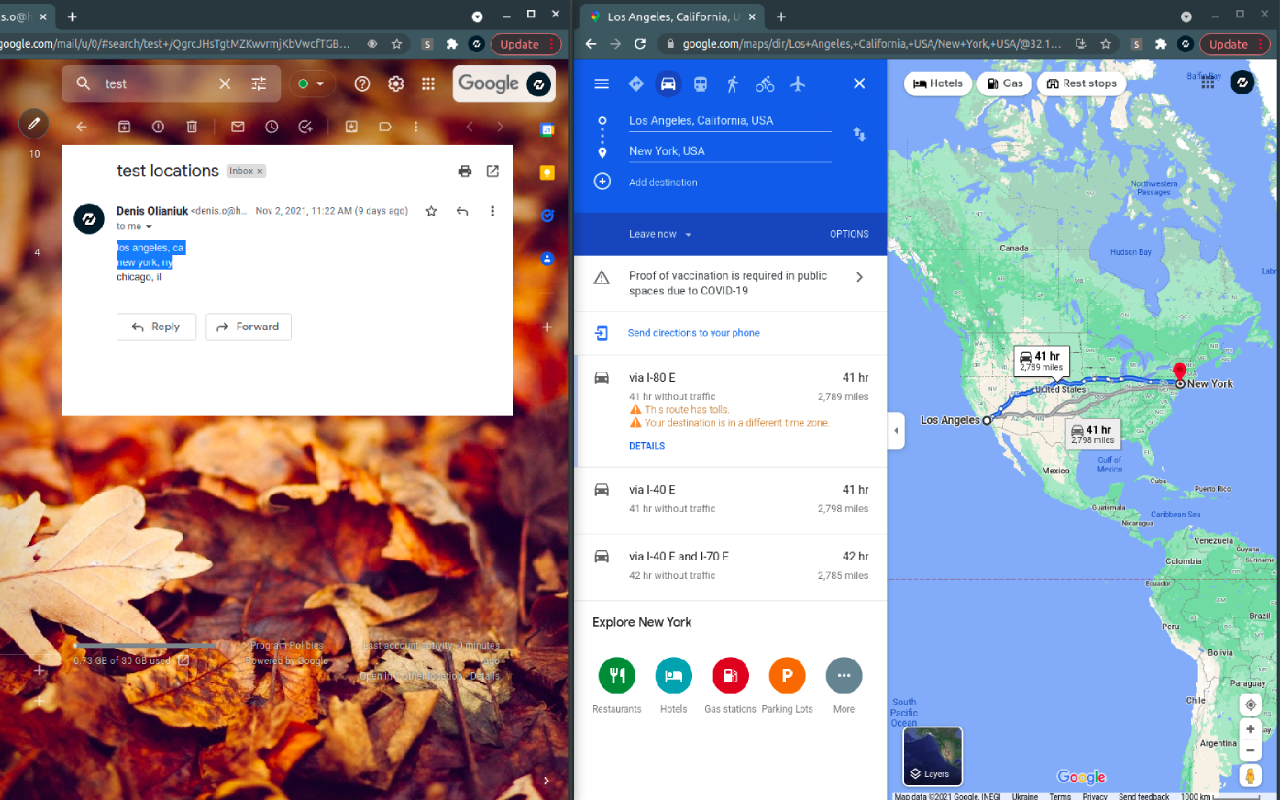Click the Hotels chip on the map
This screenshot has height=800, width=1280.
click(x=938, y=84)
